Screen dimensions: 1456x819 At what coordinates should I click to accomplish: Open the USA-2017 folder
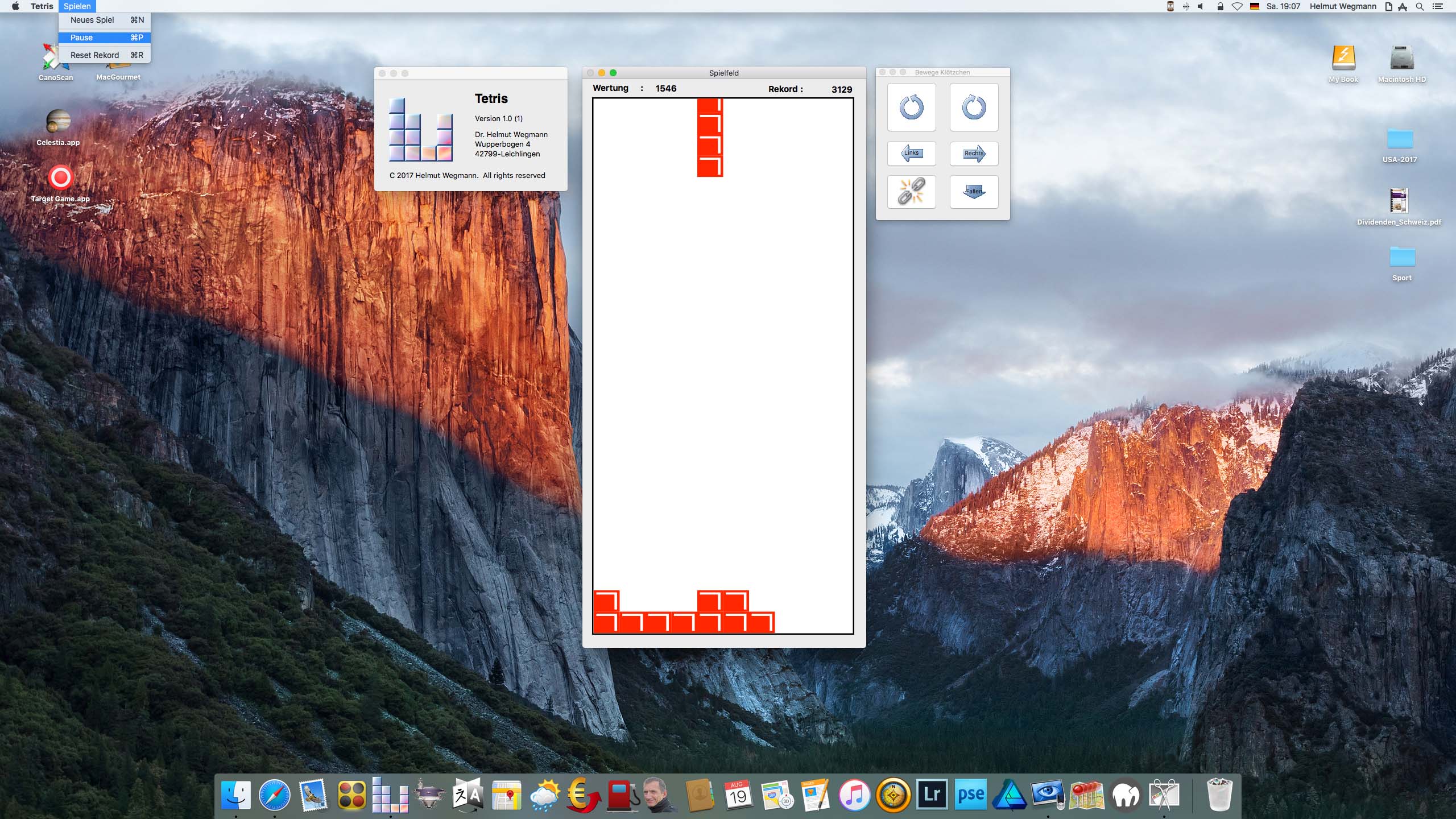tap(1400, 139)
